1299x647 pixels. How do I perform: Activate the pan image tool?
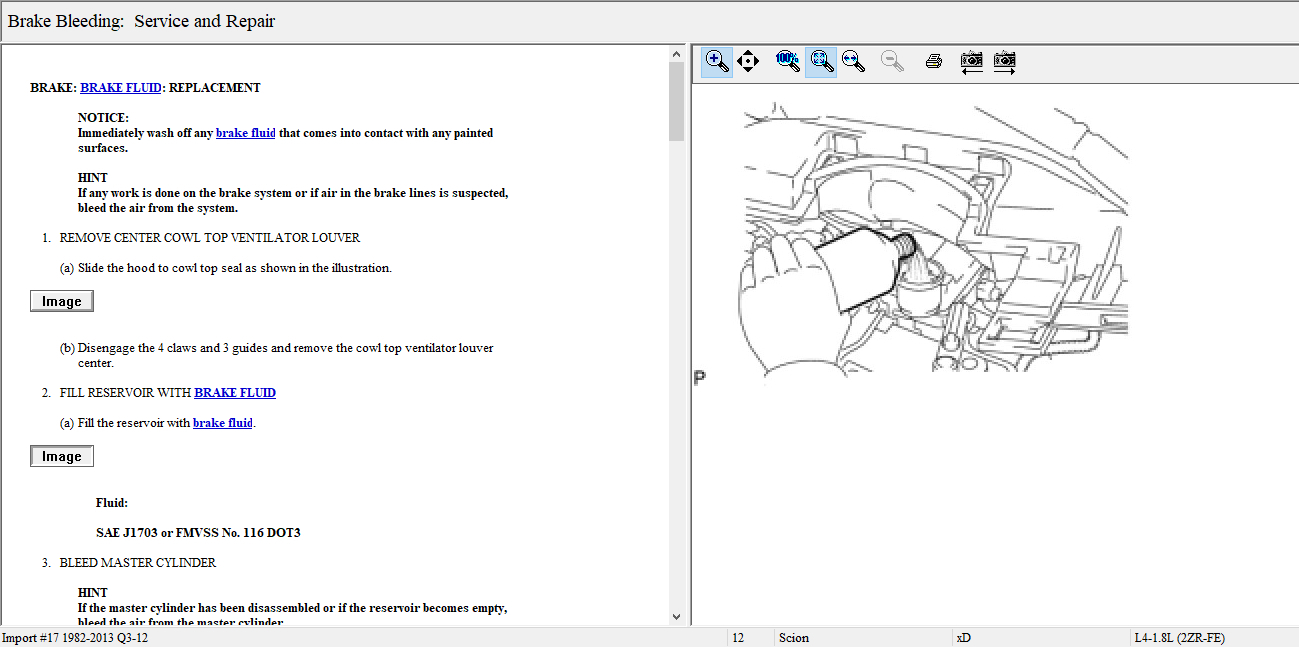(748, 61)
